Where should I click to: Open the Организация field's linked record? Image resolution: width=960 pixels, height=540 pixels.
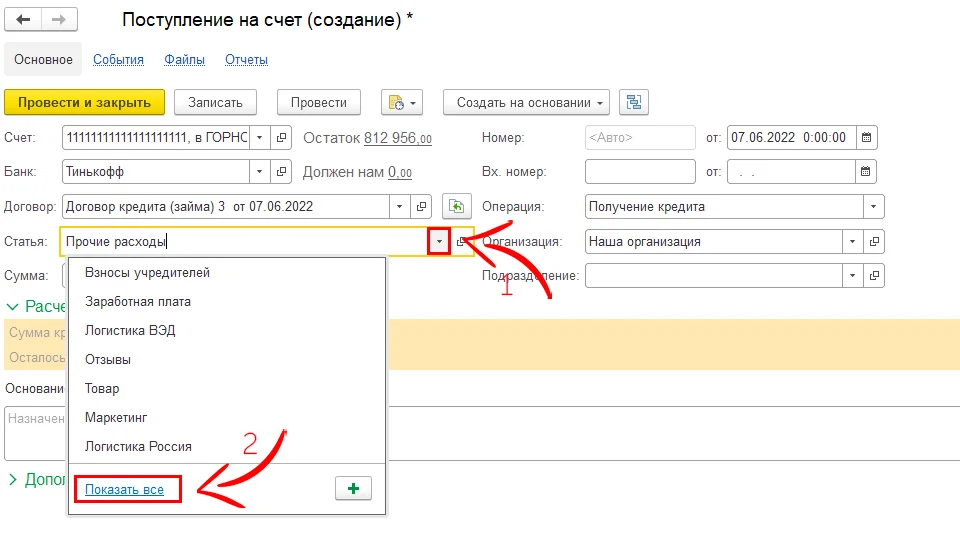point(874,242)
